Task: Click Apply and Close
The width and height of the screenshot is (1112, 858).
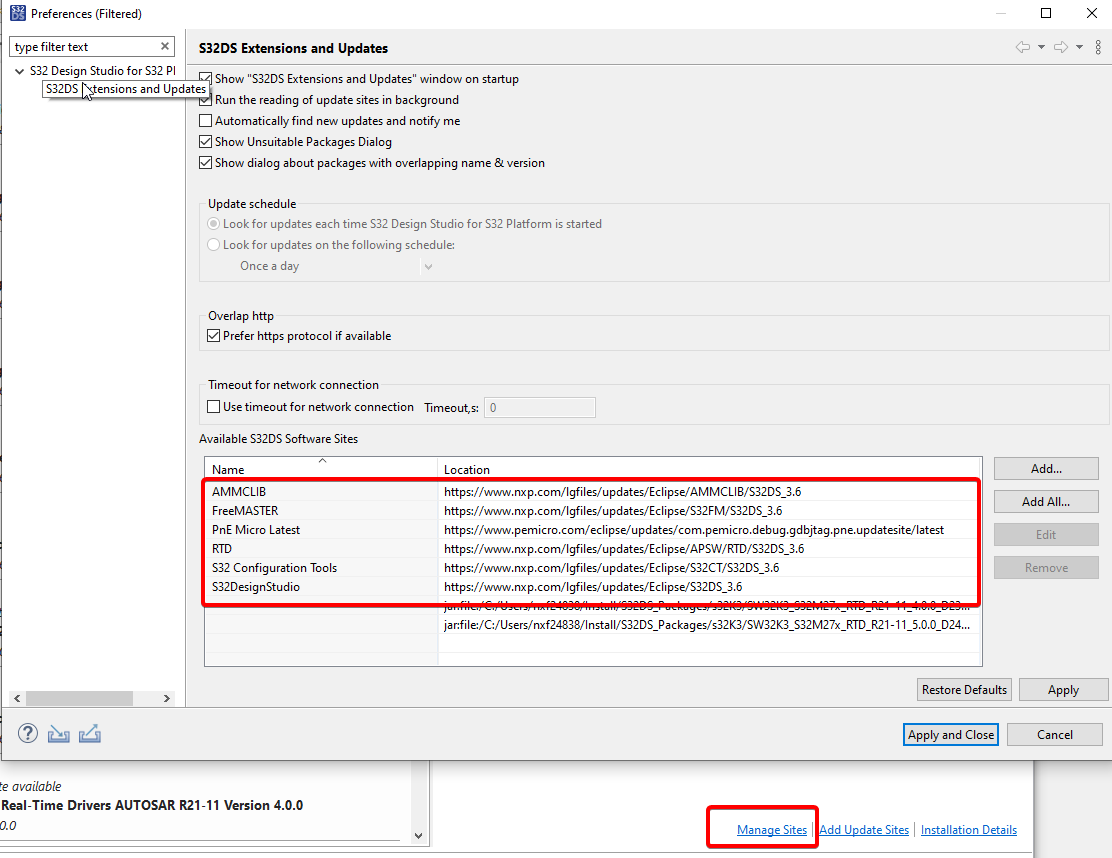Action: (x=951, y=735)
